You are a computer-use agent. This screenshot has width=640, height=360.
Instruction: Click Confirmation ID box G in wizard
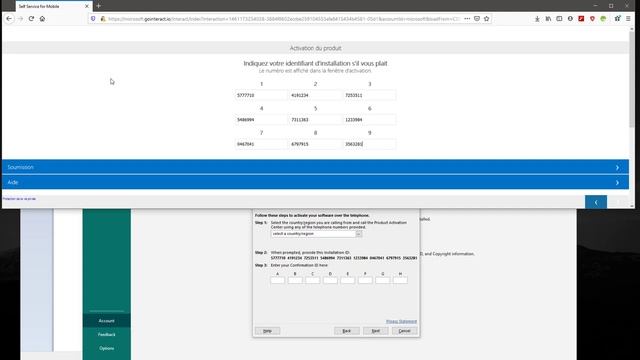(x=383, y=280)
